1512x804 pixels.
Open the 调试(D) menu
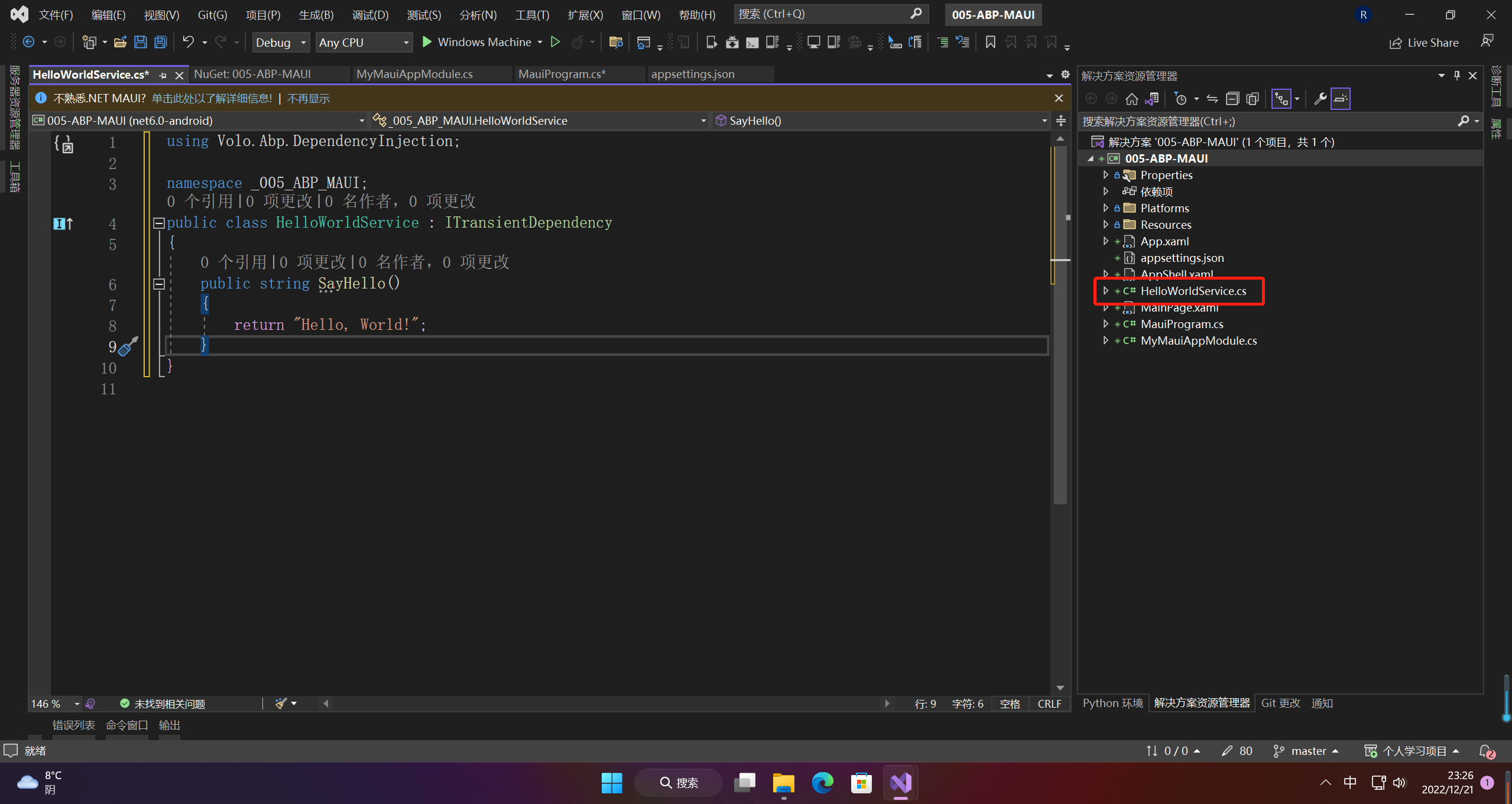pyautogui.click(x=370, y=15)
